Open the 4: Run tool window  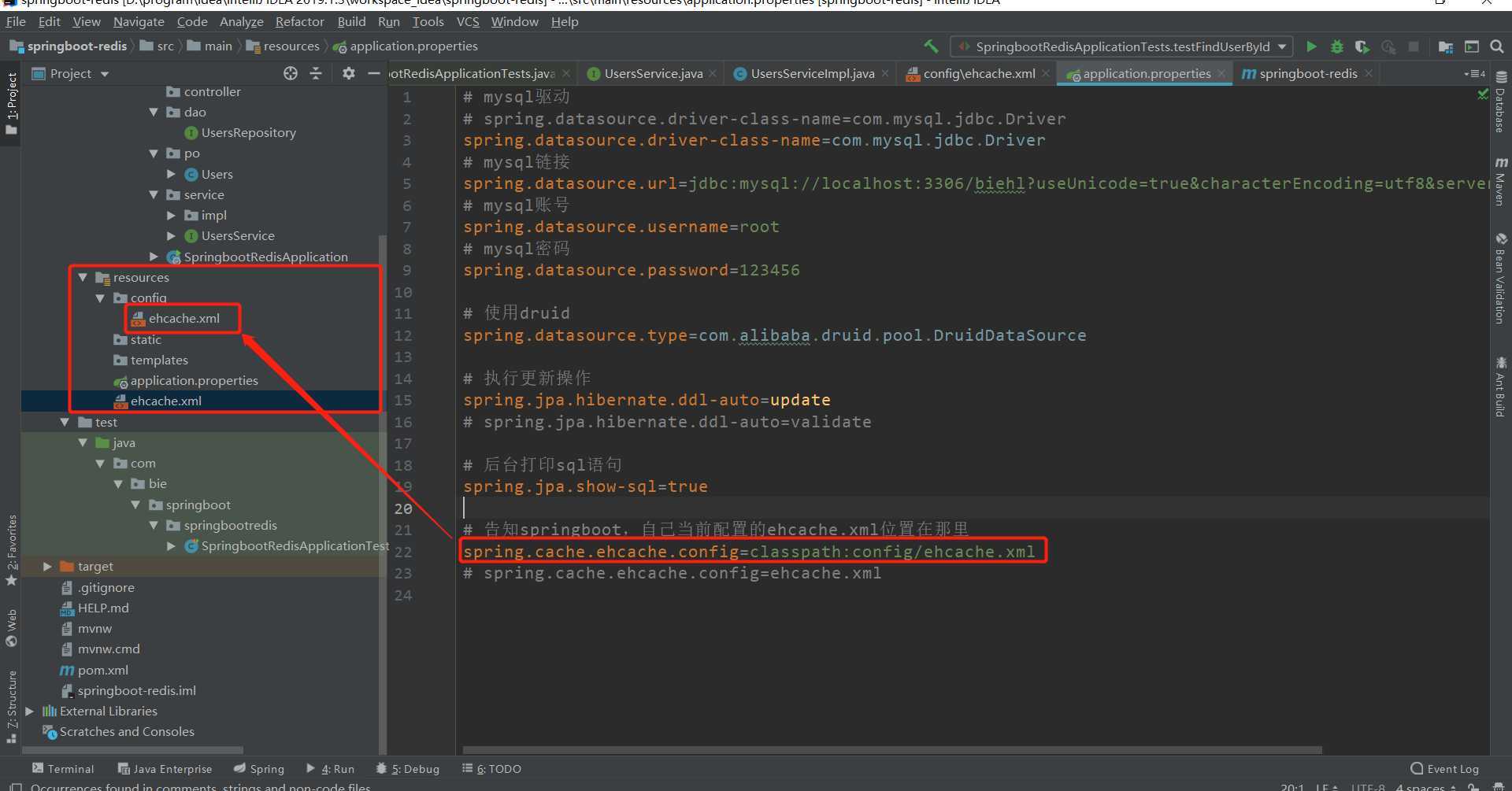[x=330, y=769]
